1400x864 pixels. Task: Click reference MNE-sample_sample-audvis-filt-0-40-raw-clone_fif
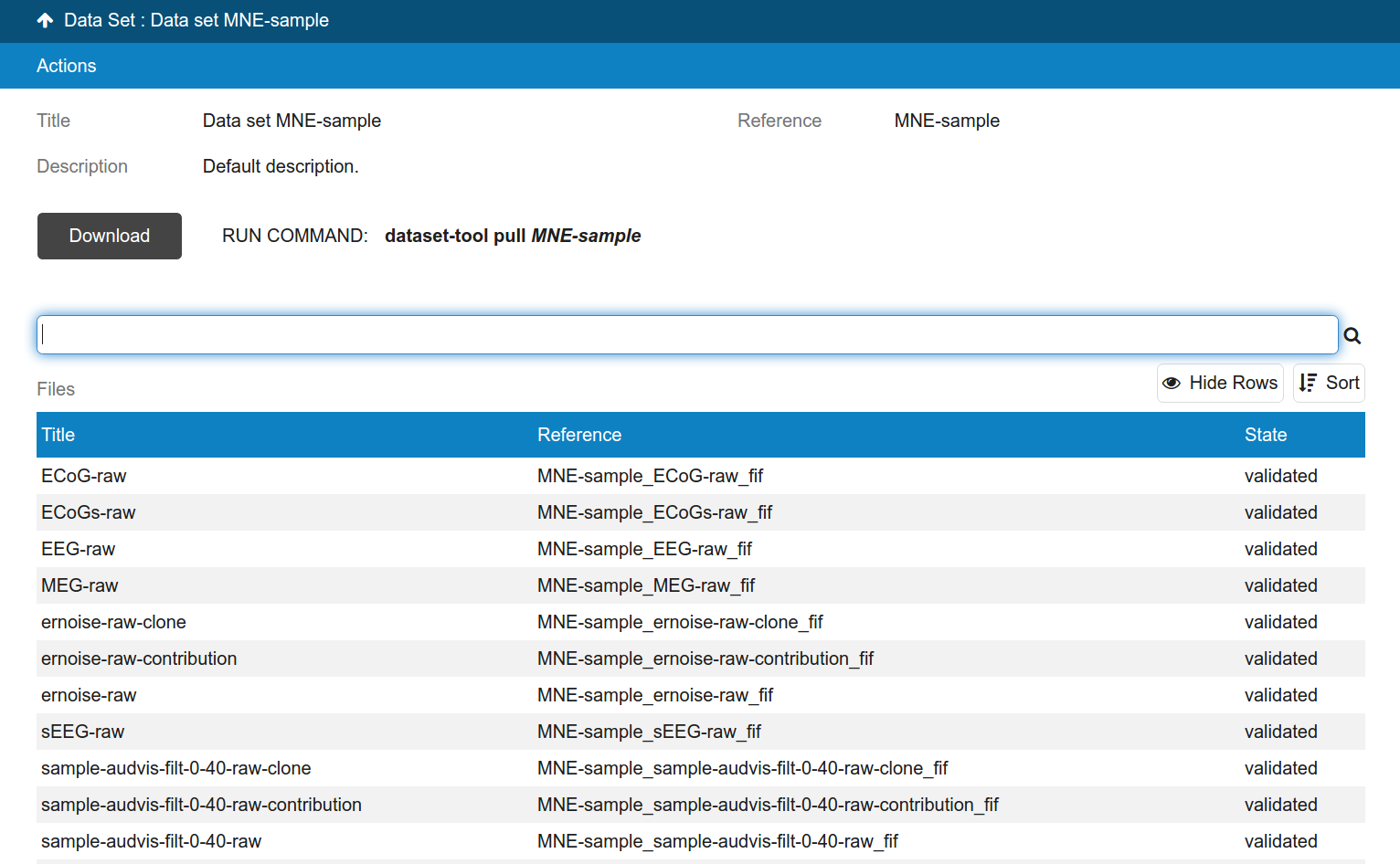pos(743,768)
